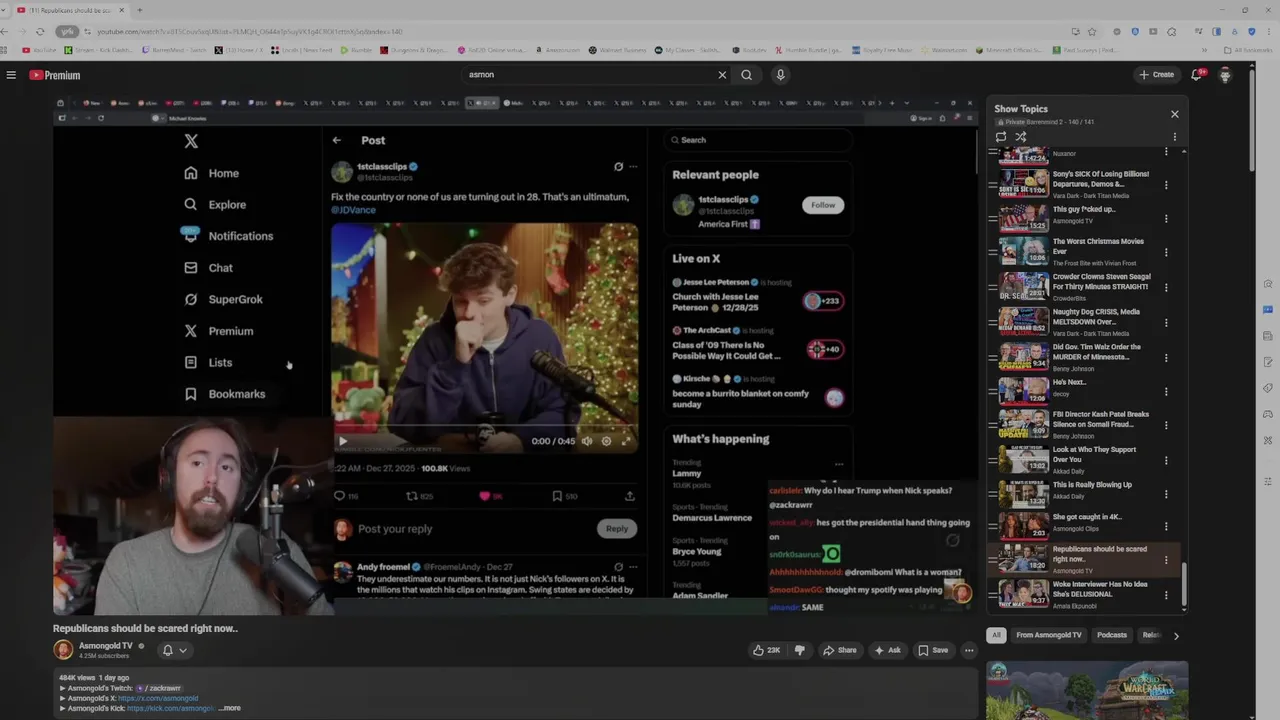This screenshot has height=720, width=1280.
Task: Open options for 'FBI Director Kash Patel' item
Action: click(x=1166, y=426)
